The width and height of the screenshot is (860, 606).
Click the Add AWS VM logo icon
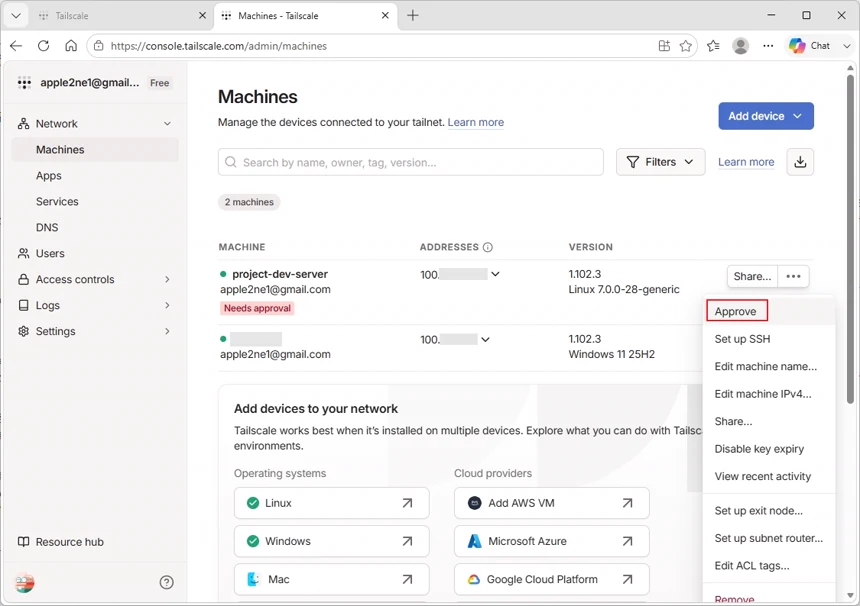(x=474, y=503)
